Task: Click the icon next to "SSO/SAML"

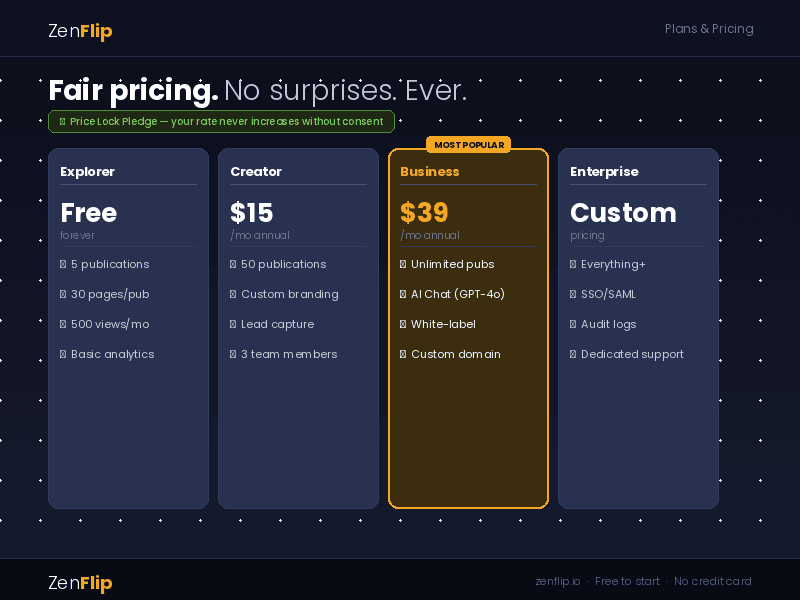Action: tap(573, 295)
